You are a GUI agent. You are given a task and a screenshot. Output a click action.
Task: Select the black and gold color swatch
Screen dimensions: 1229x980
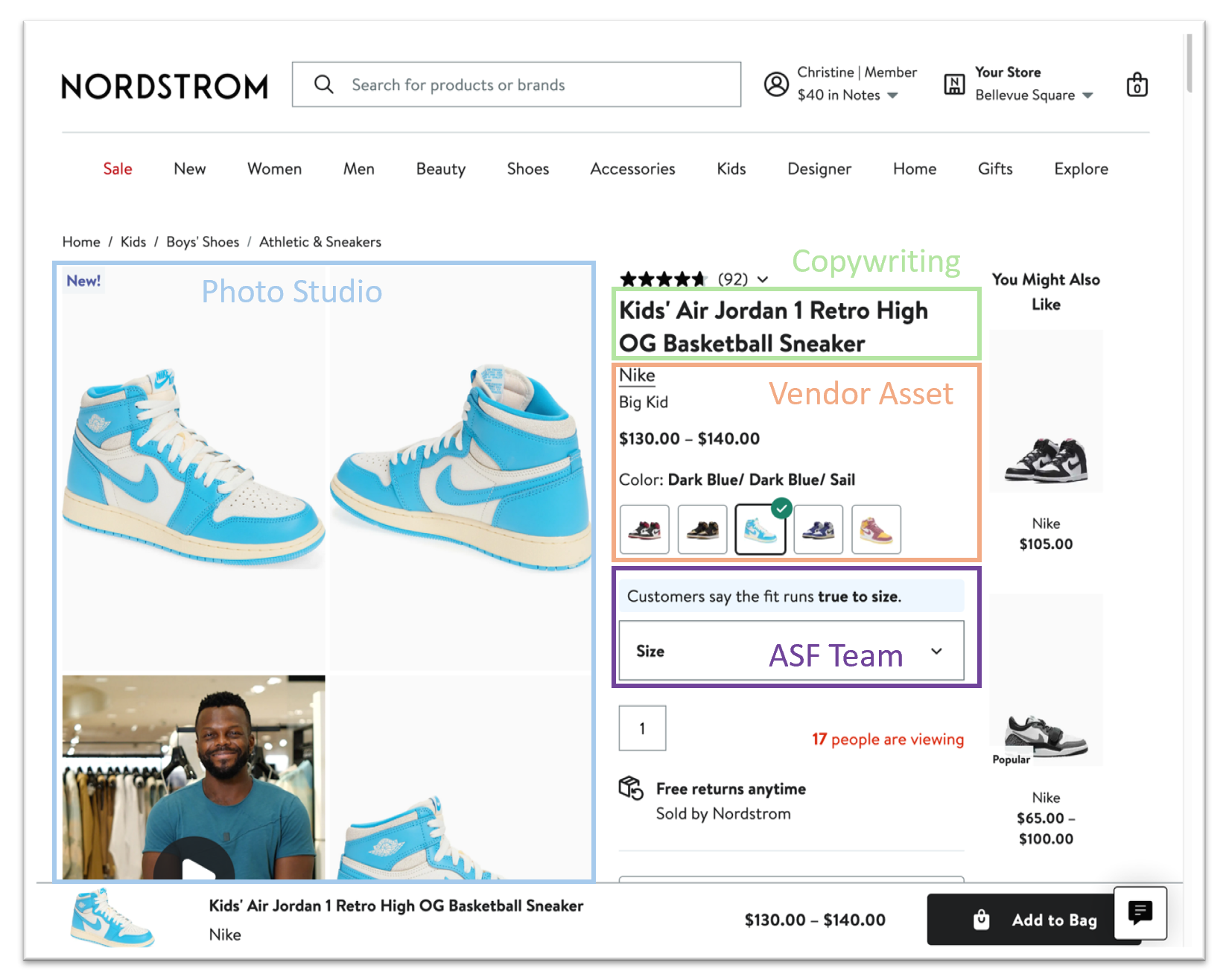tap(702, 529)
